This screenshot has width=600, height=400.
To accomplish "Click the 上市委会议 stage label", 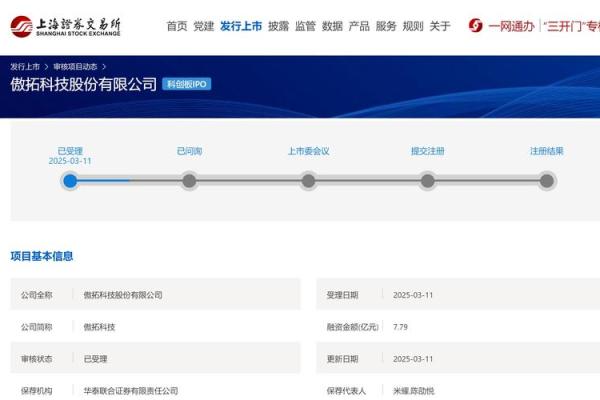I will click(308, 151).
